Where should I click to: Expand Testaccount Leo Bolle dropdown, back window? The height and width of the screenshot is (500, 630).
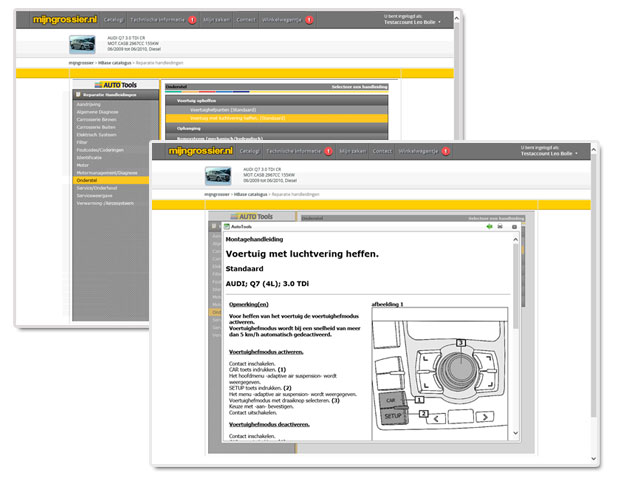click(412, 22)
